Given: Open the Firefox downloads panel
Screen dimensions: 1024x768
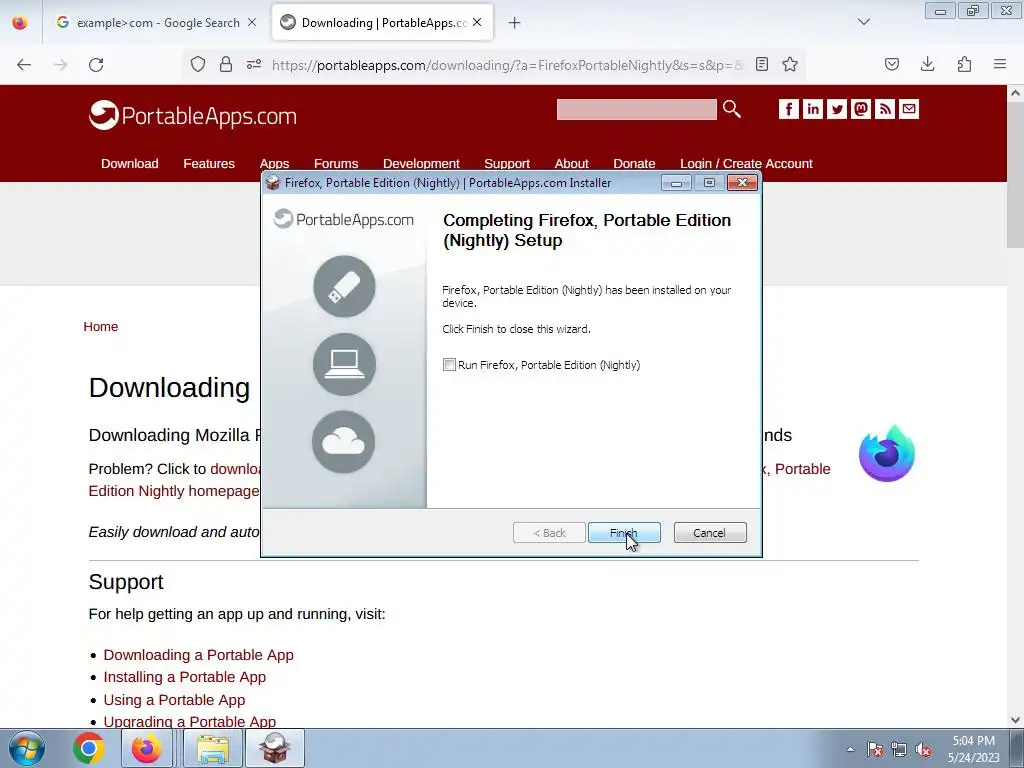Looking at the screenshot, I should (928, 64).
